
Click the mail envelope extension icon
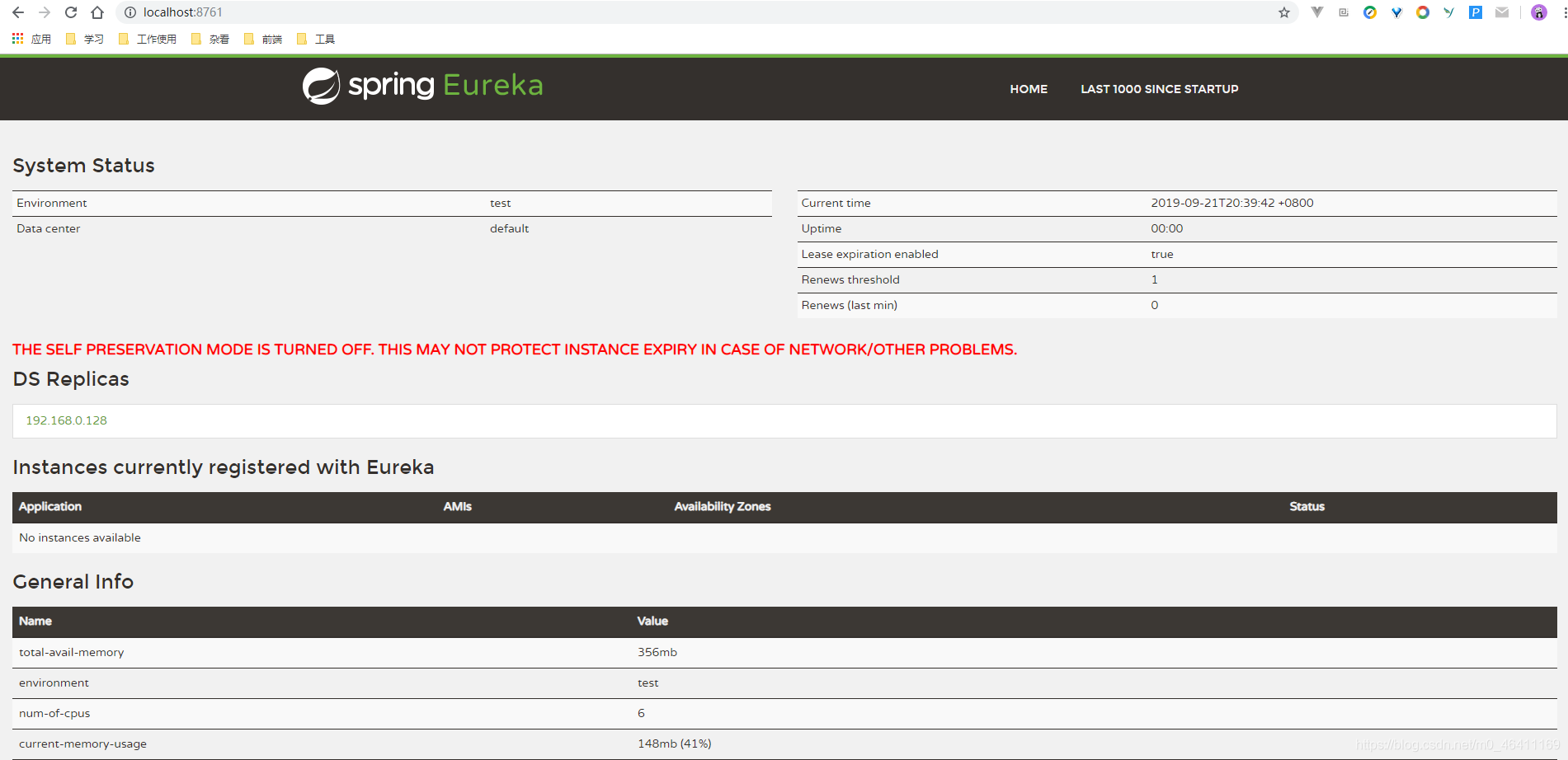tap(1501, 12)
